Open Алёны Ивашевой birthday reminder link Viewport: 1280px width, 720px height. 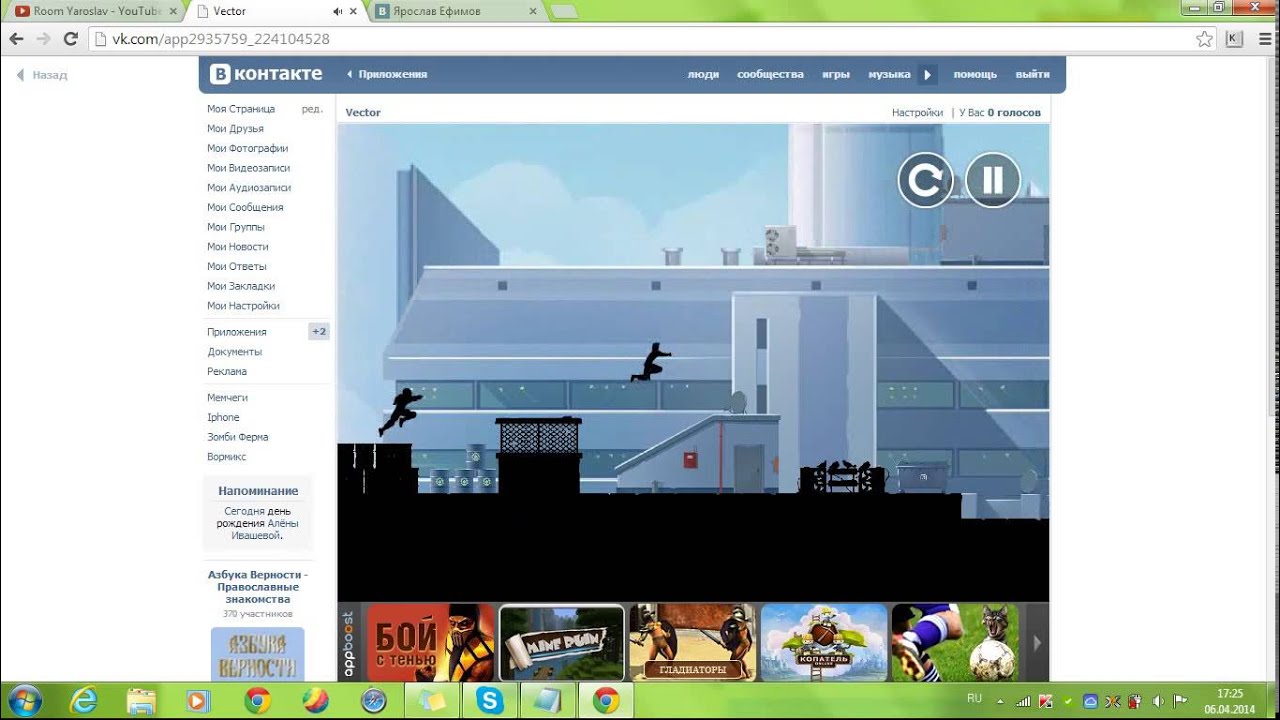click(265, 529)
